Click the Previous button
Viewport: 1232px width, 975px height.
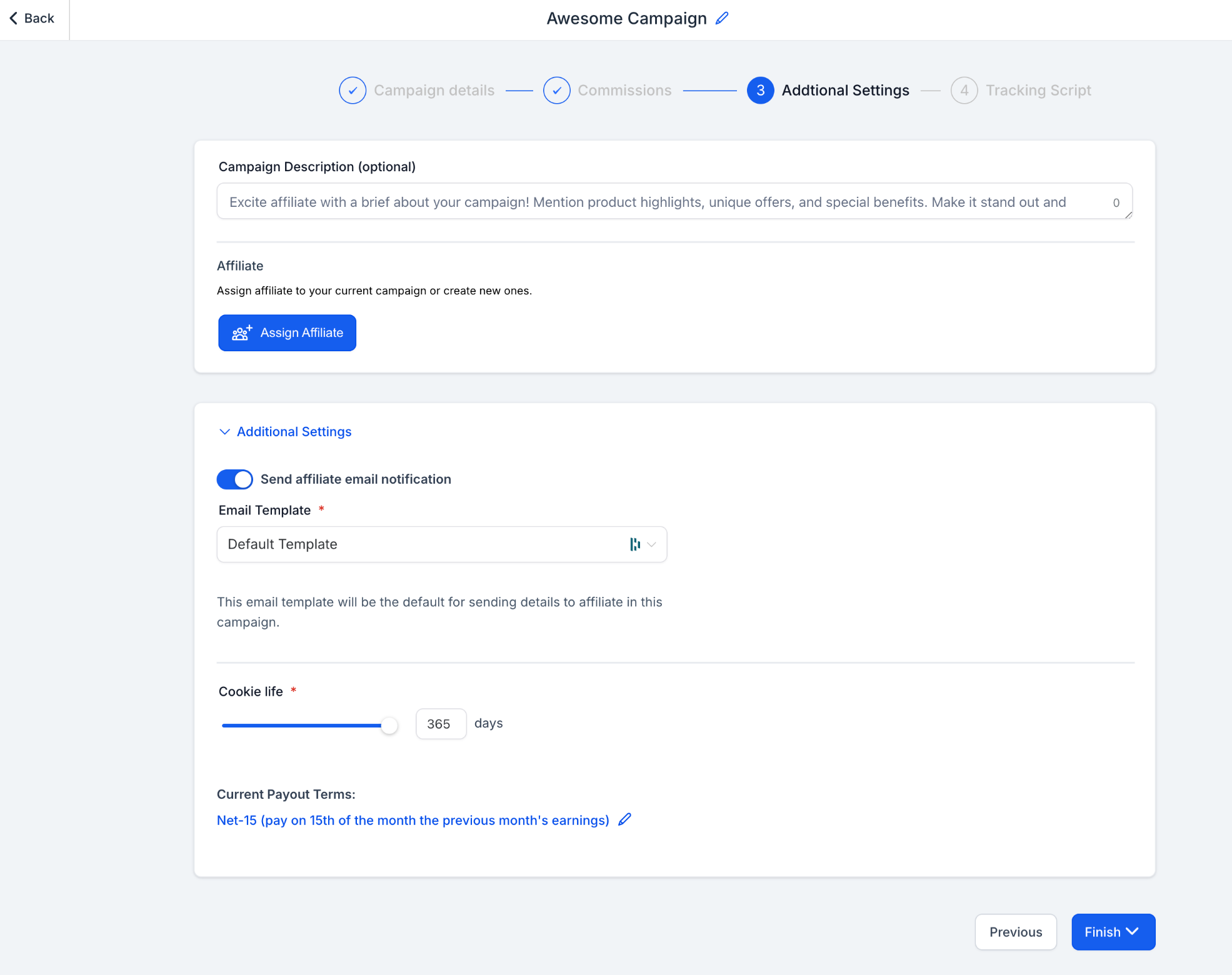(1015, 932)
